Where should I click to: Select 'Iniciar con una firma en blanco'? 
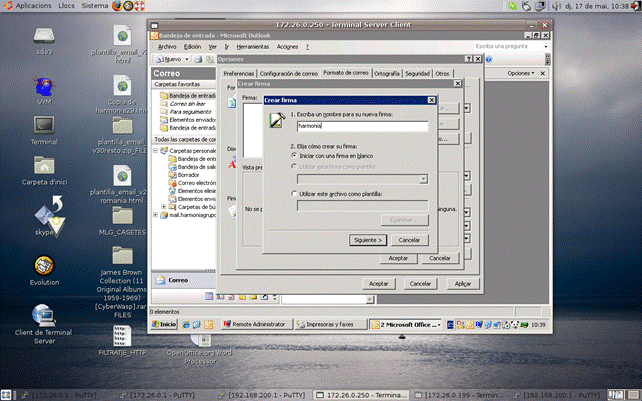point(294,156)
